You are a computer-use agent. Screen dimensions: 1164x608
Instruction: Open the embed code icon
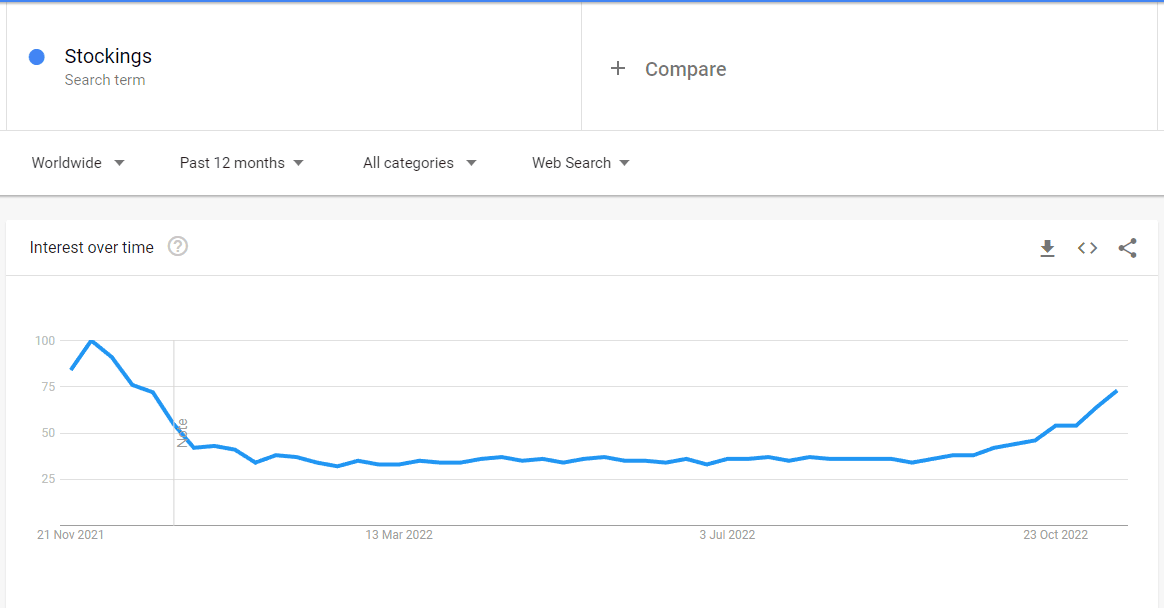coord(1088,248)
